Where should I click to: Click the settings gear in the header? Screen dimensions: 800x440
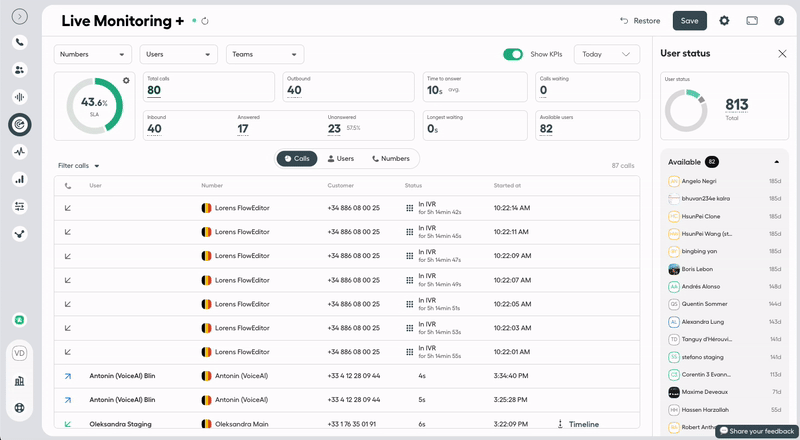[724, 20]
